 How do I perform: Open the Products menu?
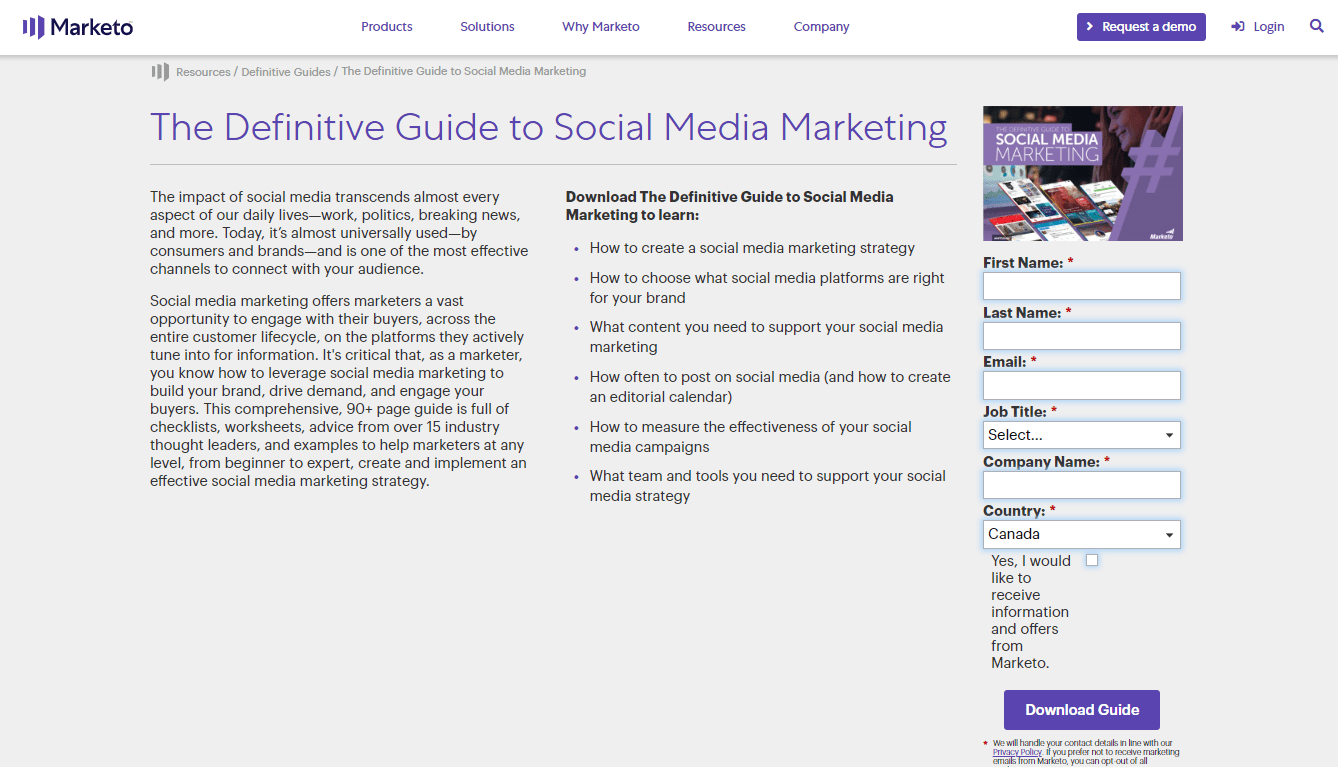[387, 27]
